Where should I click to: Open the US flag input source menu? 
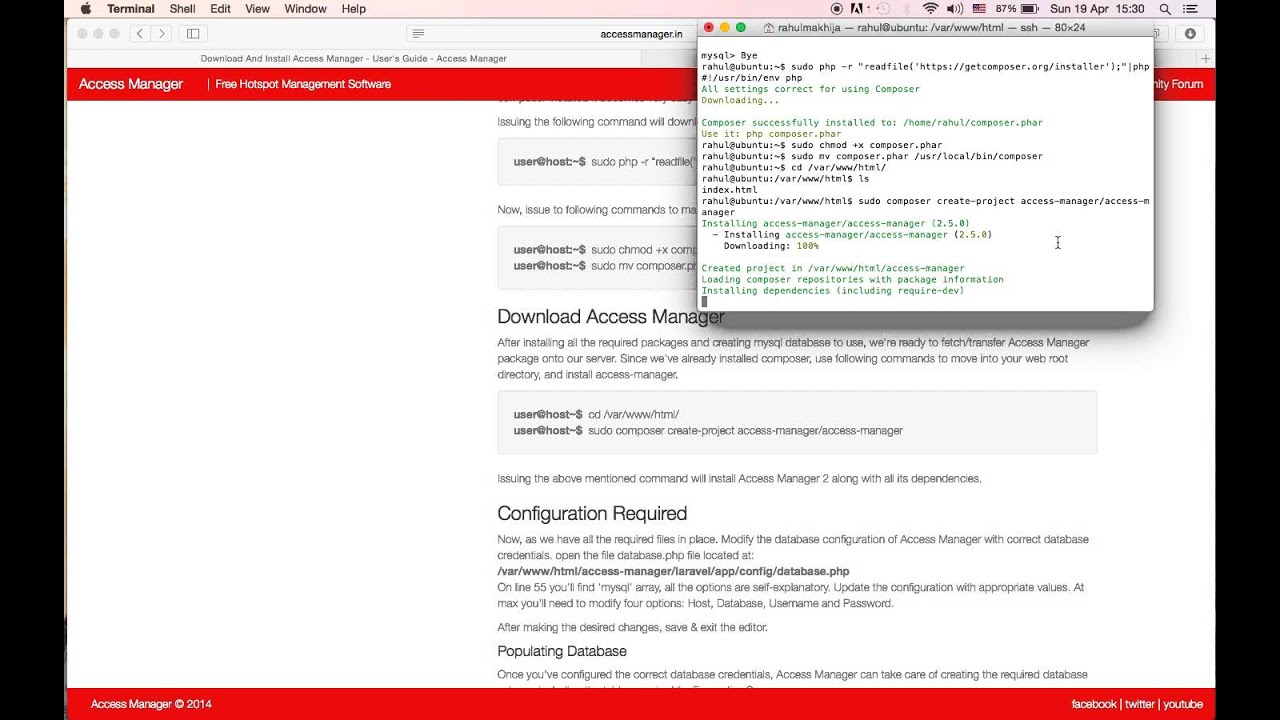(x=979, y=9)
